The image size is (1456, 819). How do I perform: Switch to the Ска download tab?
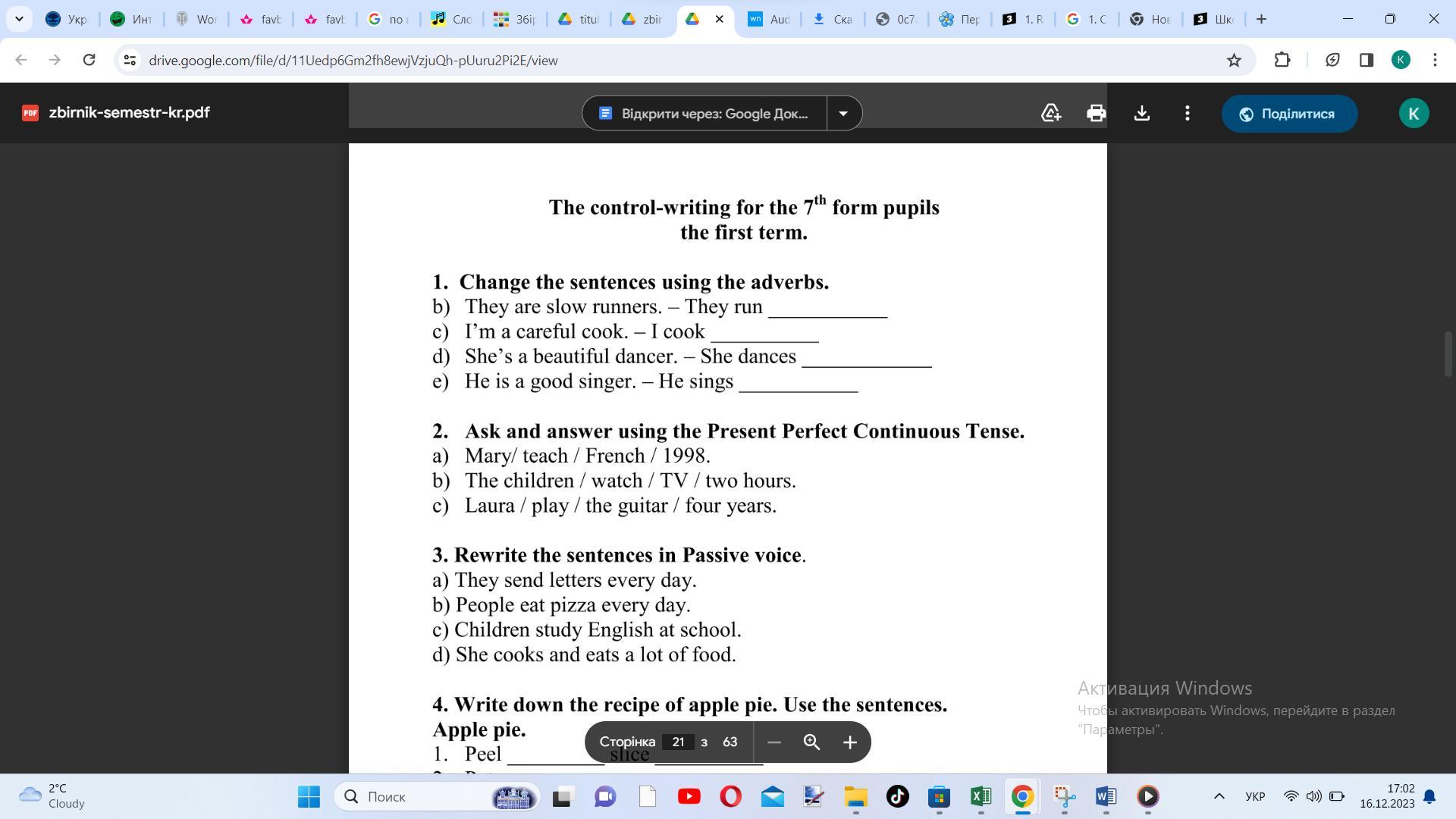tap(833, 19)
